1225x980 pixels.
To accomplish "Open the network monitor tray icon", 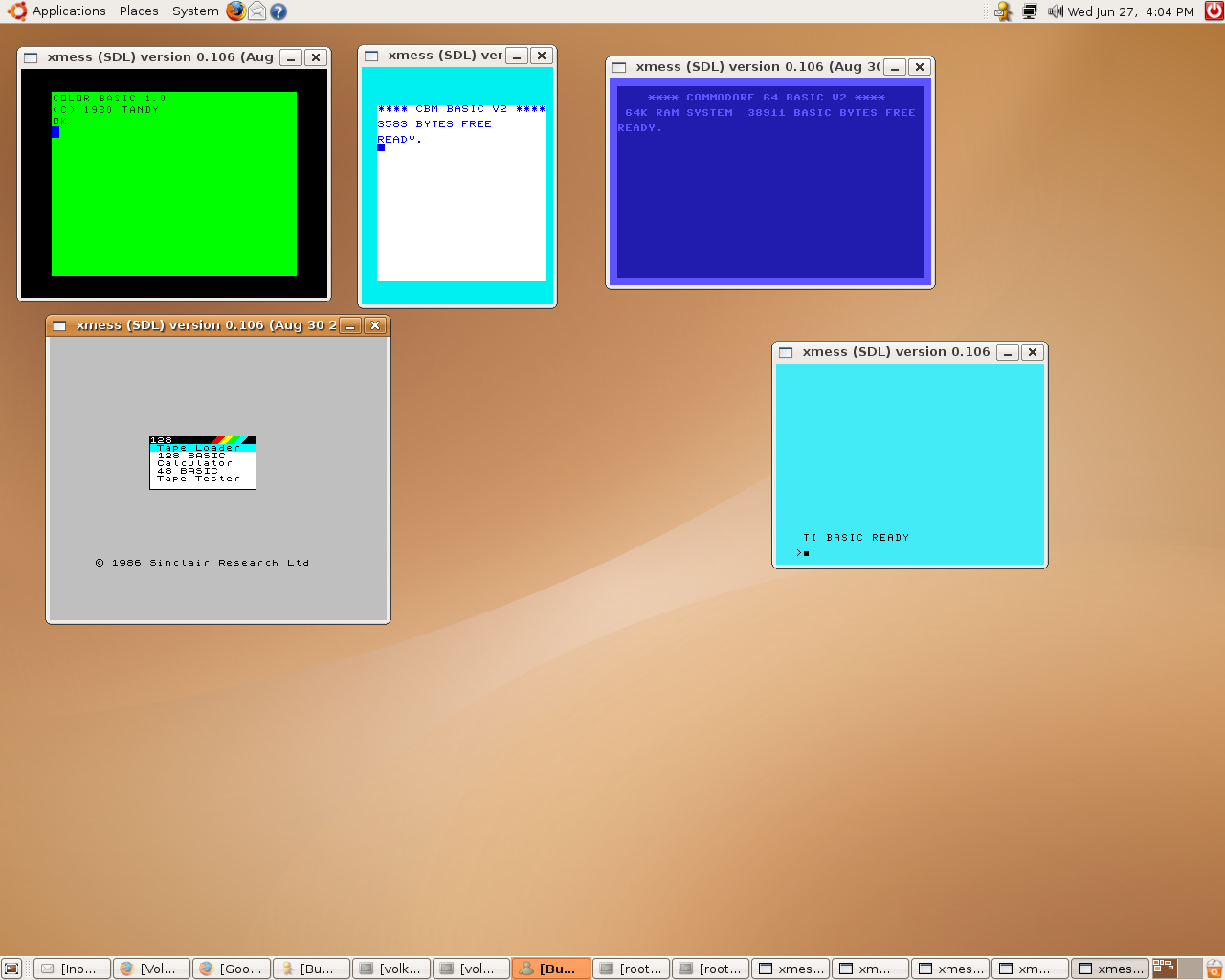I will tap(1030, 11).
